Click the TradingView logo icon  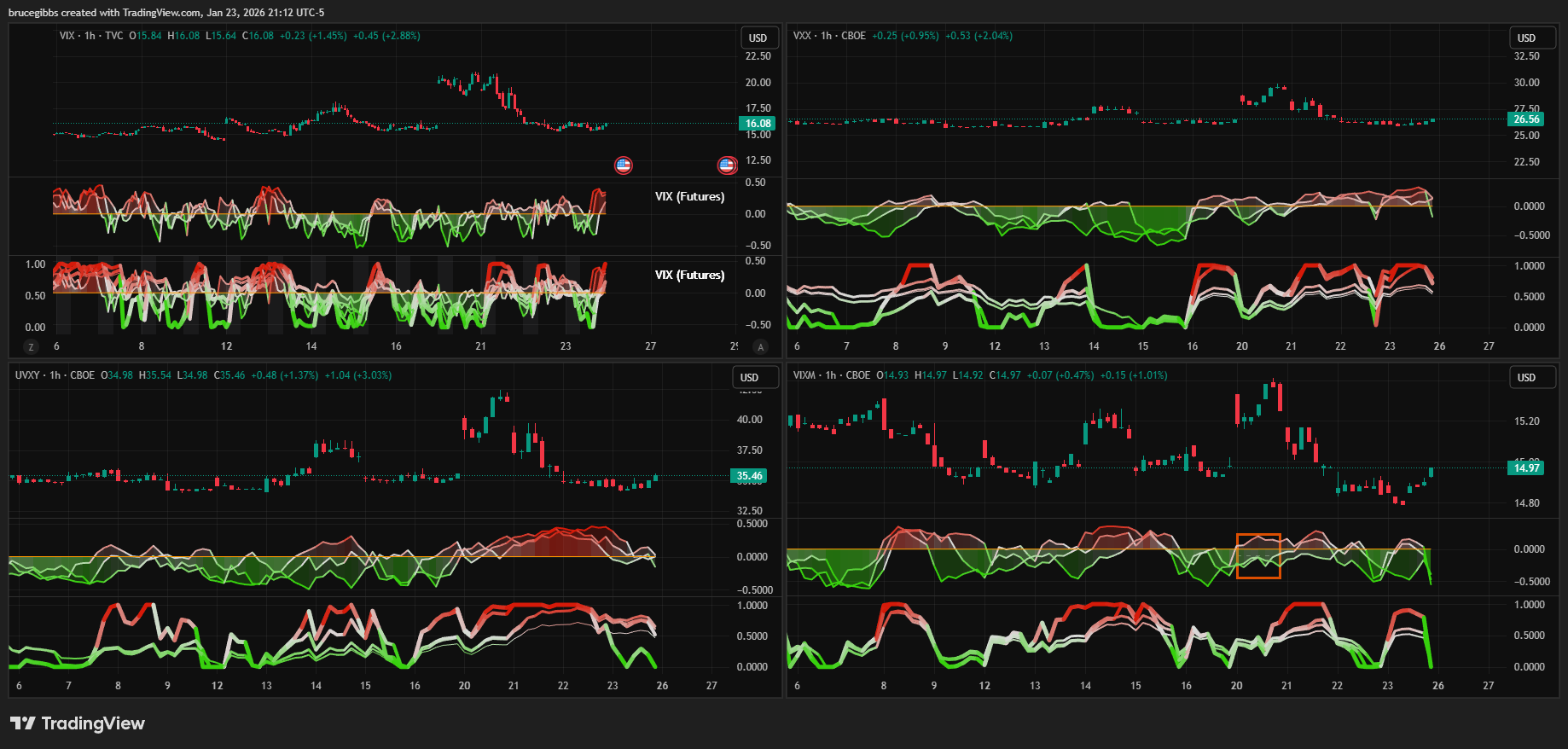click(x=23, y=723)
